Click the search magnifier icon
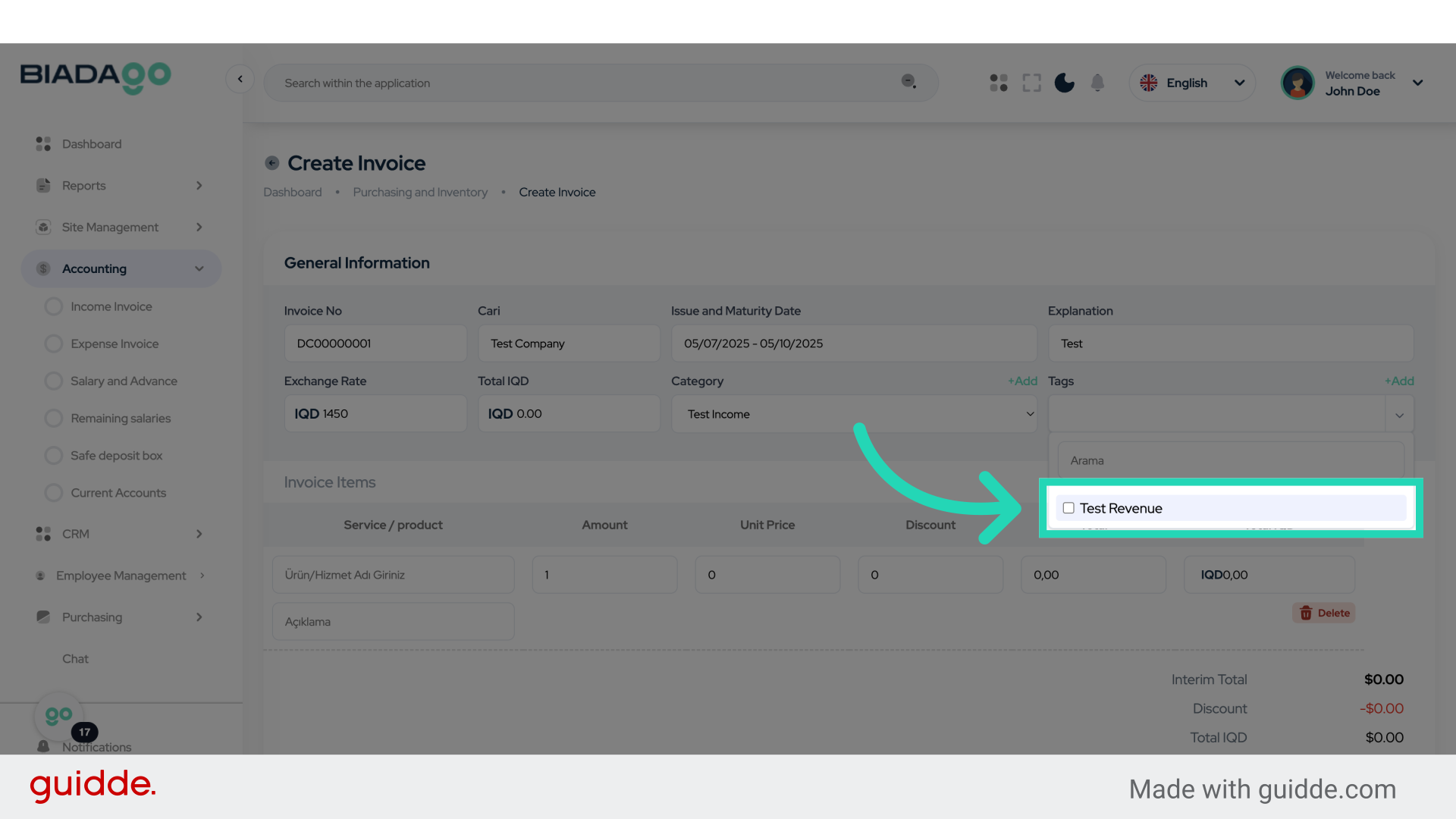 908,82
